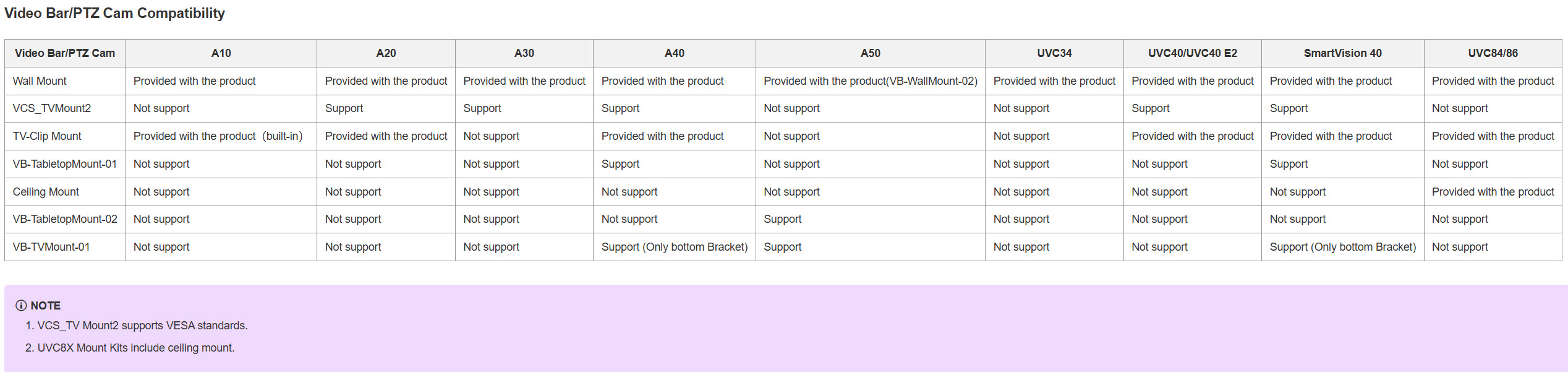This screenshot has width=1568, height=372.
Task: Select A40 Support (Only bottom Bracket) cell
Action: 675,247
